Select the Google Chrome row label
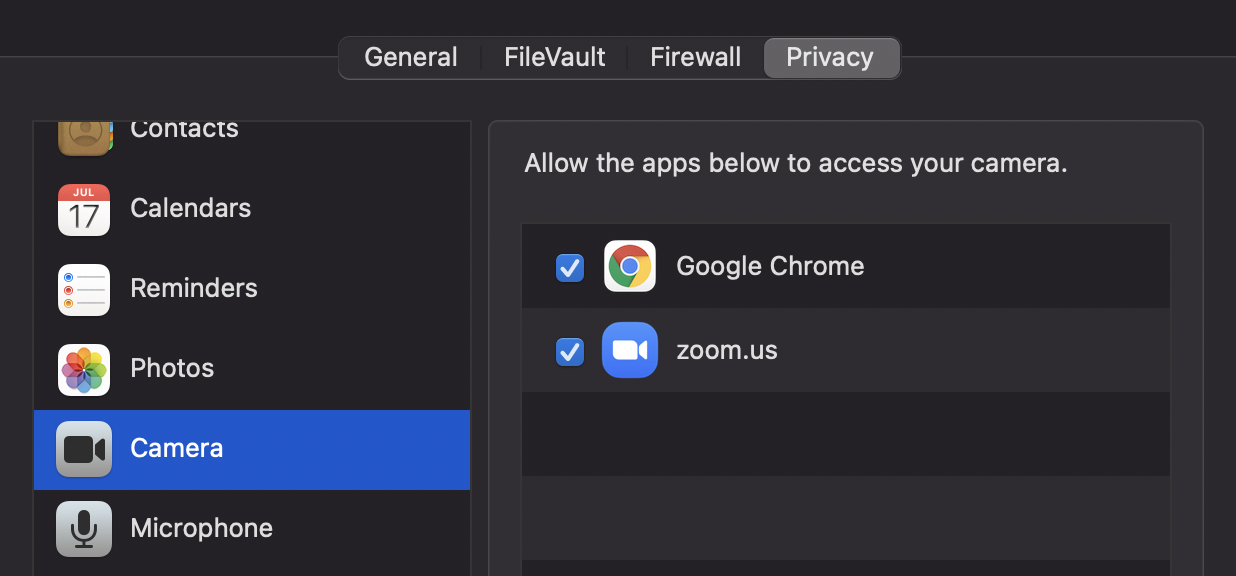The width and height of the screenshot is (1236, 576). (770, 266)
